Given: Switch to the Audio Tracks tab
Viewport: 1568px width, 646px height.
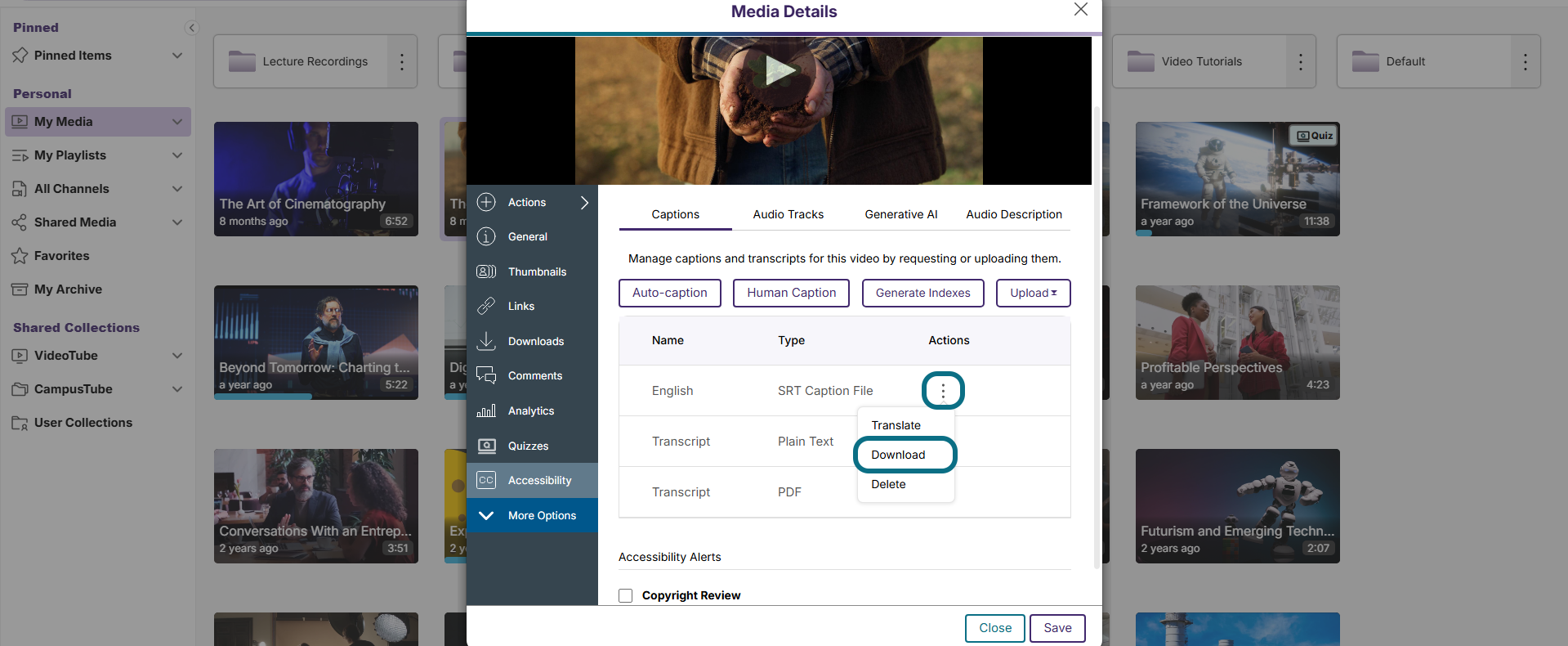Looking at the screenshot, I should (x=788, y=214).
